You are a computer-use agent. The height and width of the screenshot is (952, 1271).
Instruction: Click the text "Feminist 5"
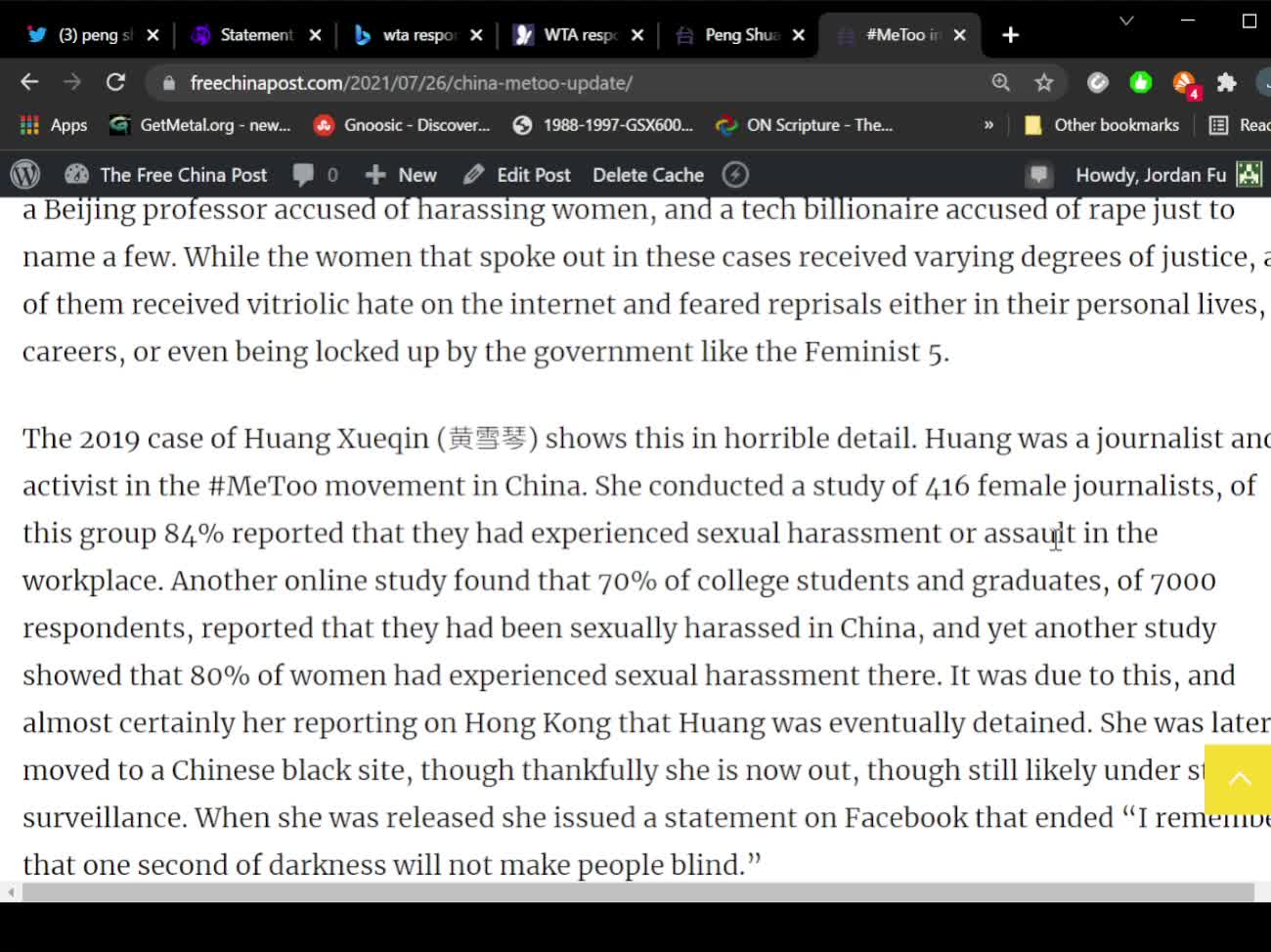pos(874,352)
